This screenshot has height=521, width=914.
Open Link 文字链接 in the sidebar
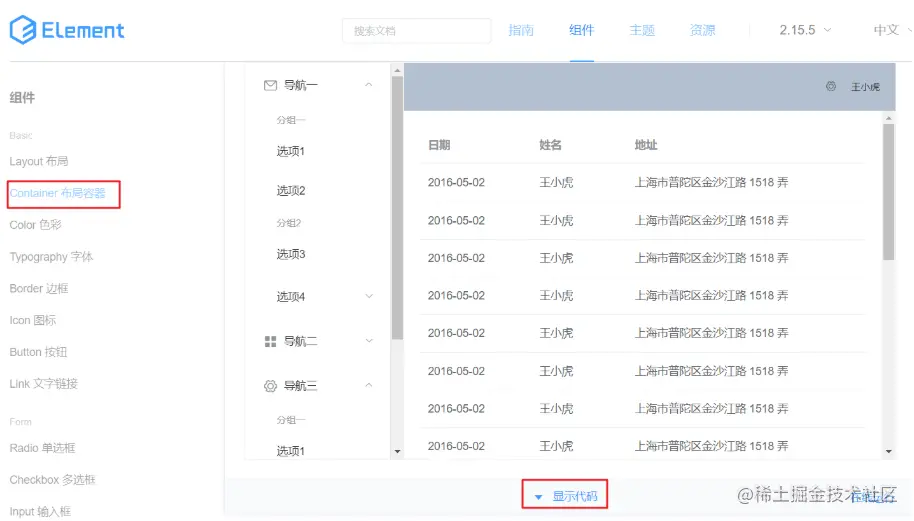(43, 383)
